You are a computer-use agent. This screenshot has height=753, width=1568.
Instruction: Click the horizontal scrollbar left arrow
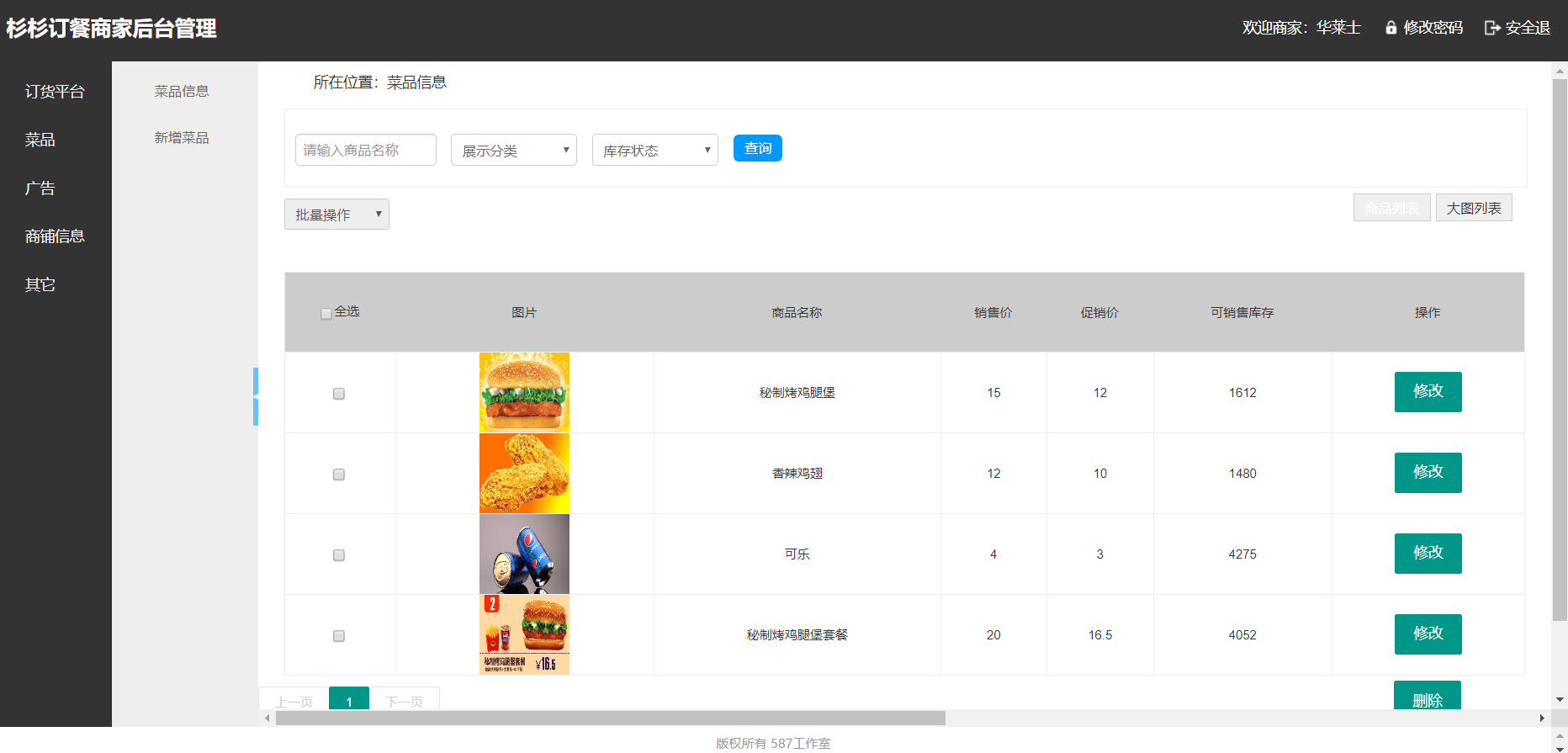coord(268,718)
